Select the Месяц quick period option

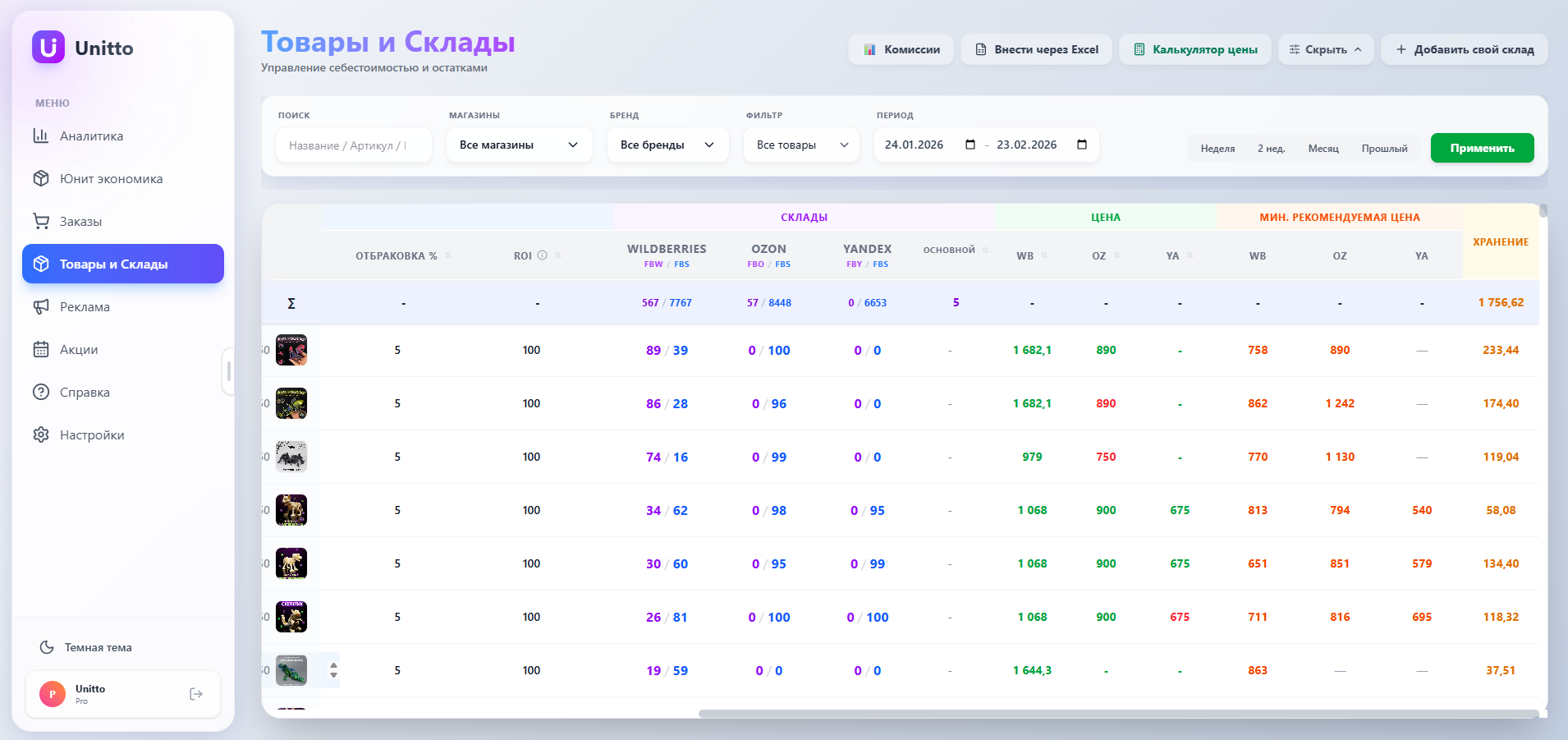click(x=1323, y=148)
